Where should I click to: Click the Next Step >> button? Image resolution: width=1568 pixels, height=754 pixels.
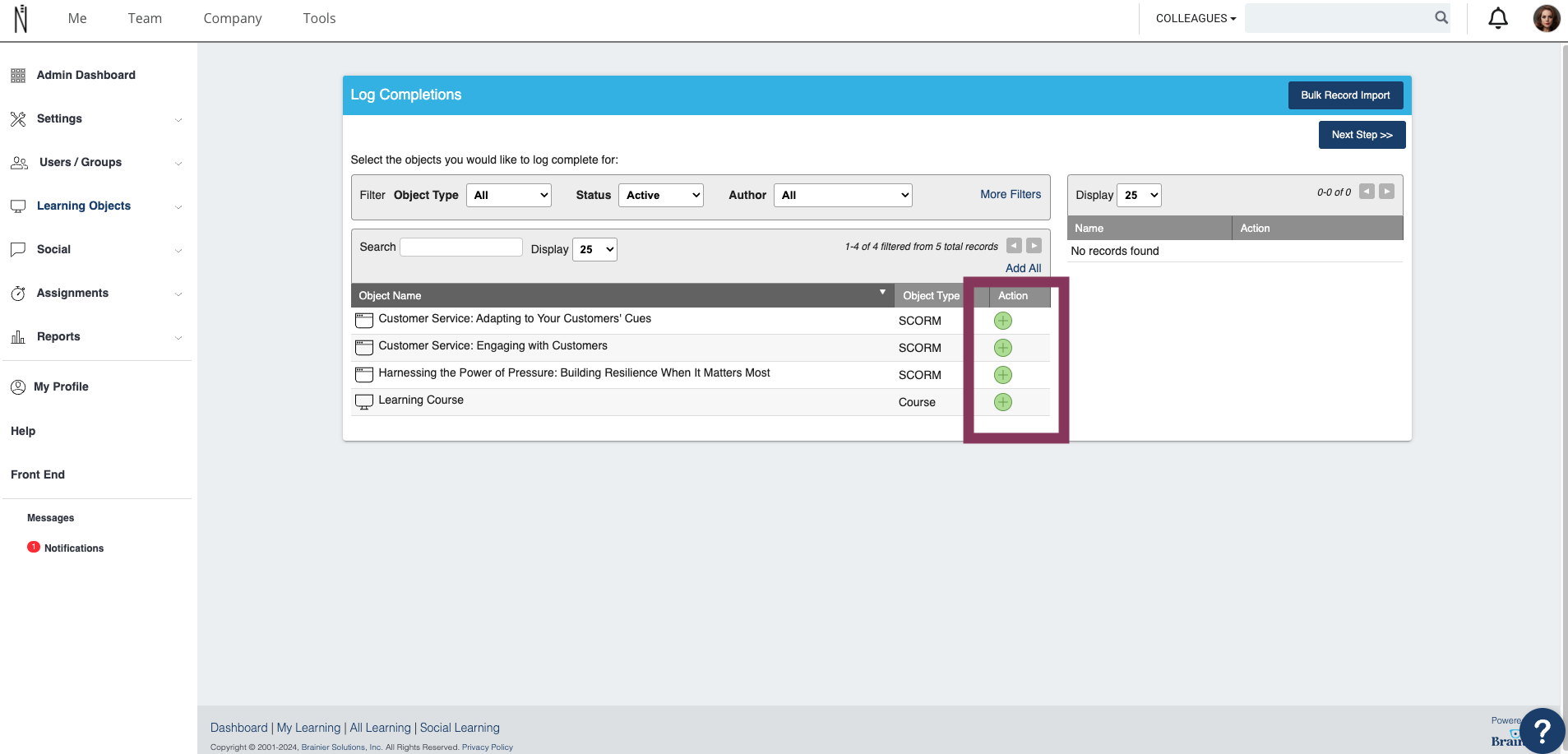click(1362, 135)
